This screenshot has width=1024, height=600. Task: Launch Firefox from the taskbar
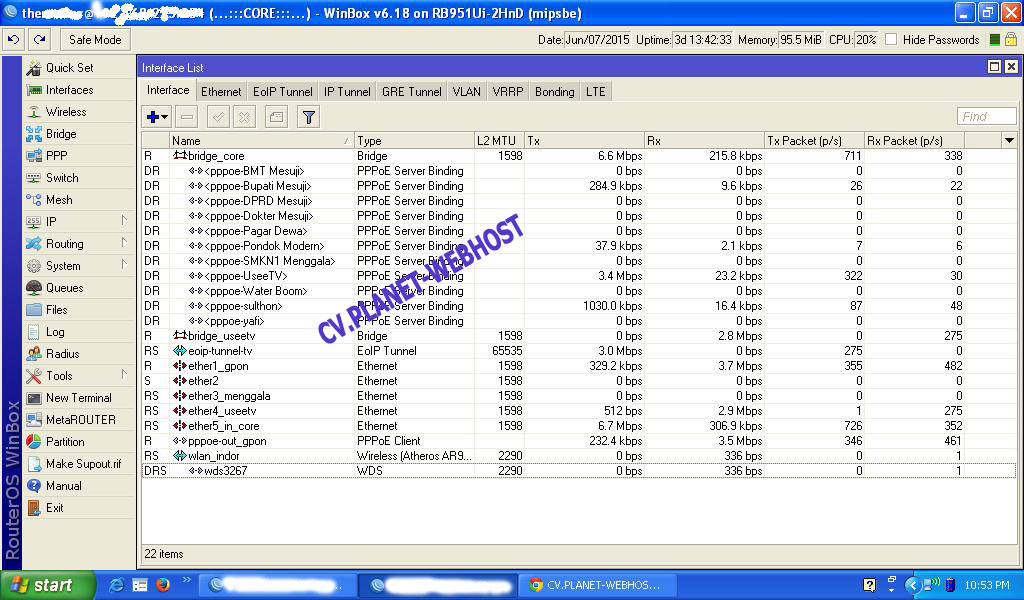pos(163,585)
